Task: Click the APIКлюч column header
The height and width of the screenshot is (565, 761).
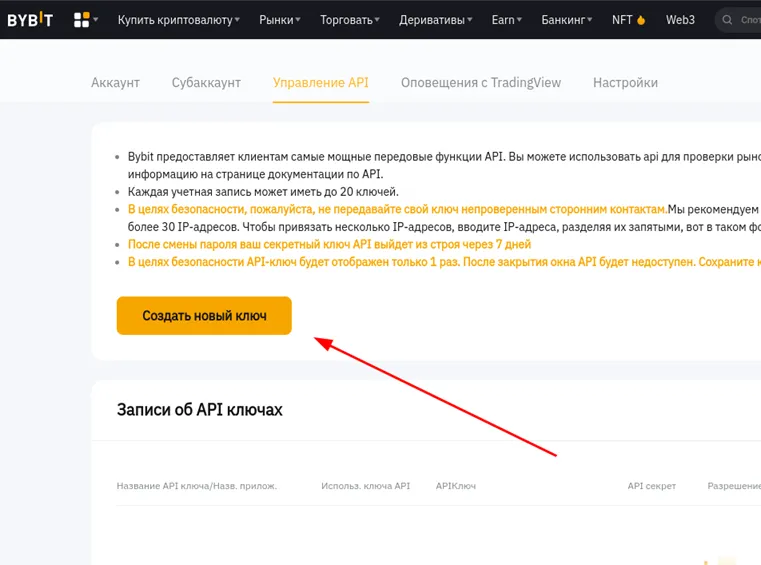Action: tap(455, 486)
